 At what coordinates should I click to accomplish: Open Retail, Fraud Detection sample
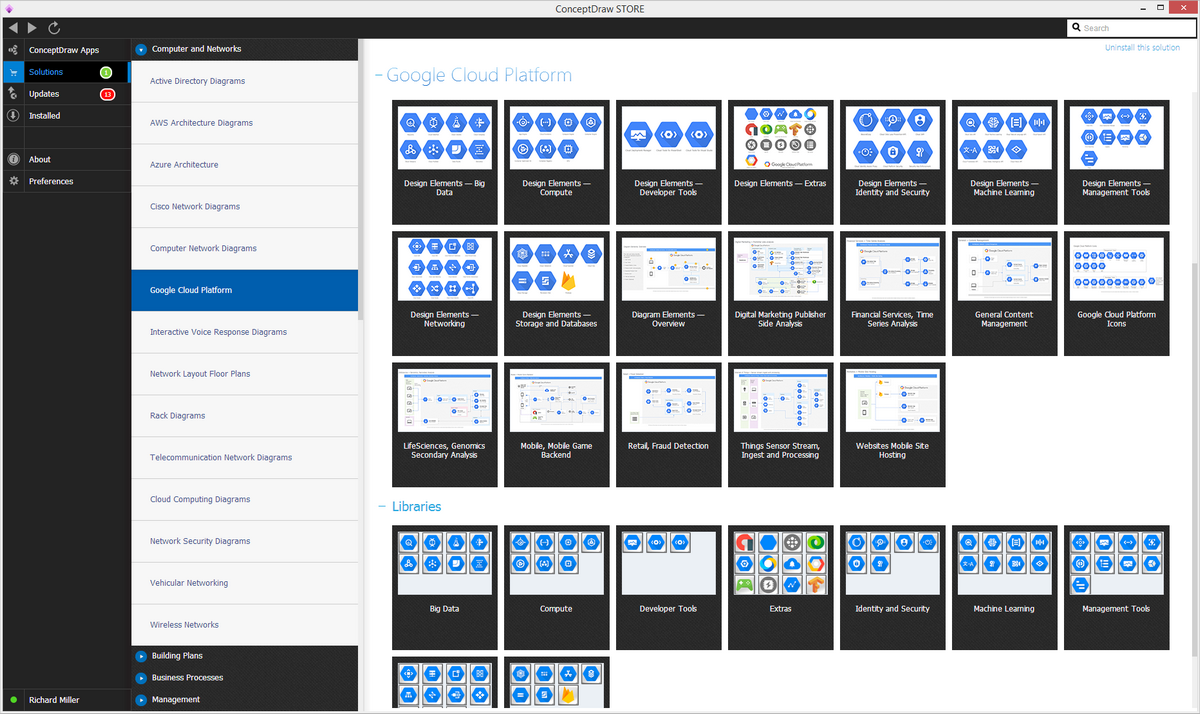tap(669, 424)
